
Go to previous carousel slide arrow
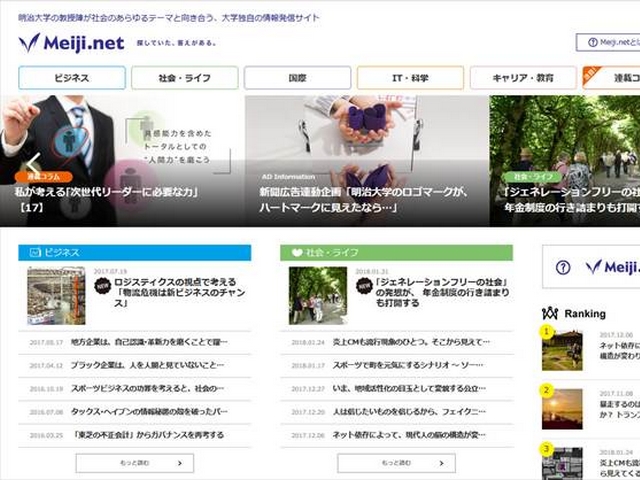pos(33,164)
